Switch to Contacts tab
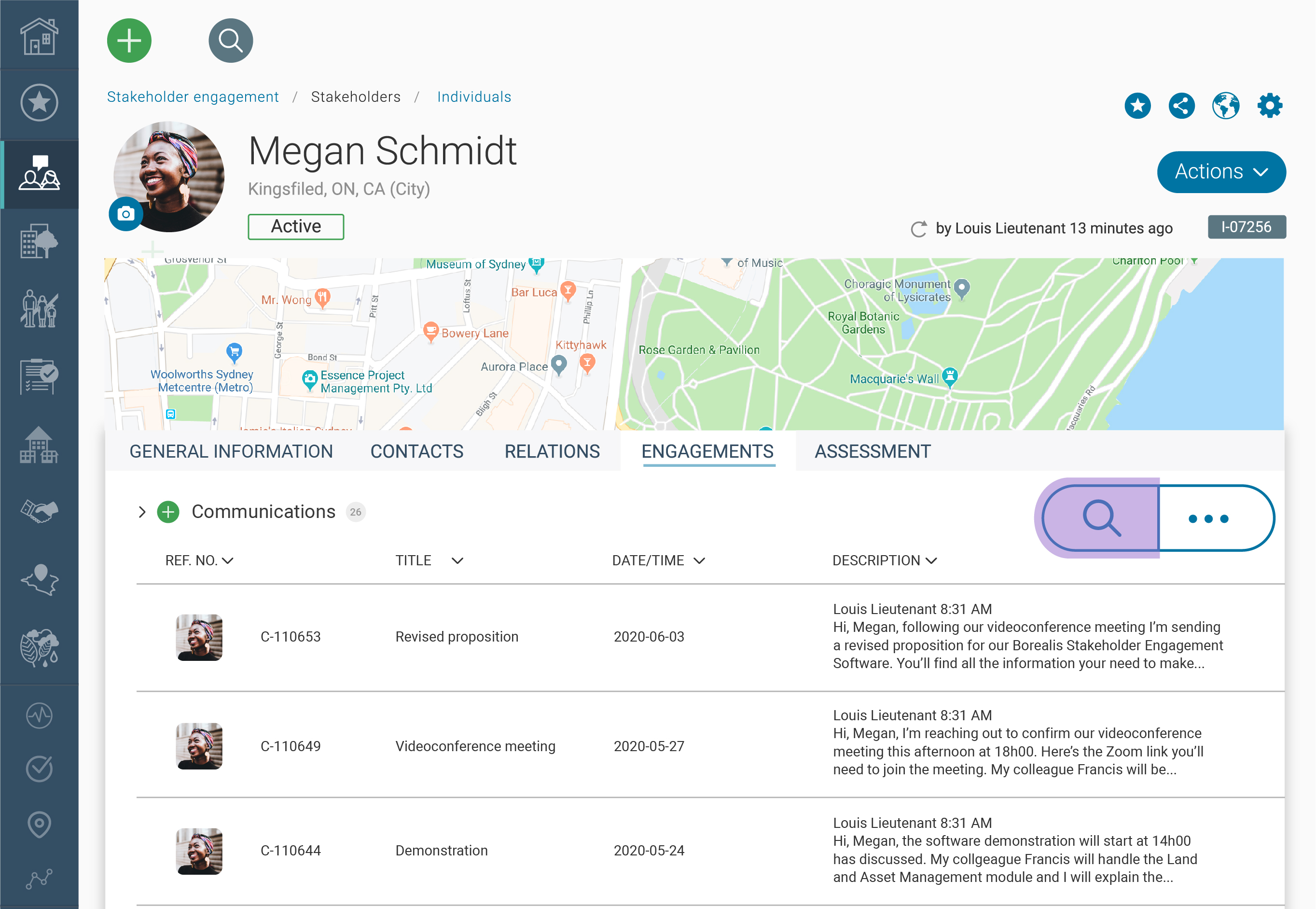This screenshot has height=909, width=1316. (x=416, y=451)
